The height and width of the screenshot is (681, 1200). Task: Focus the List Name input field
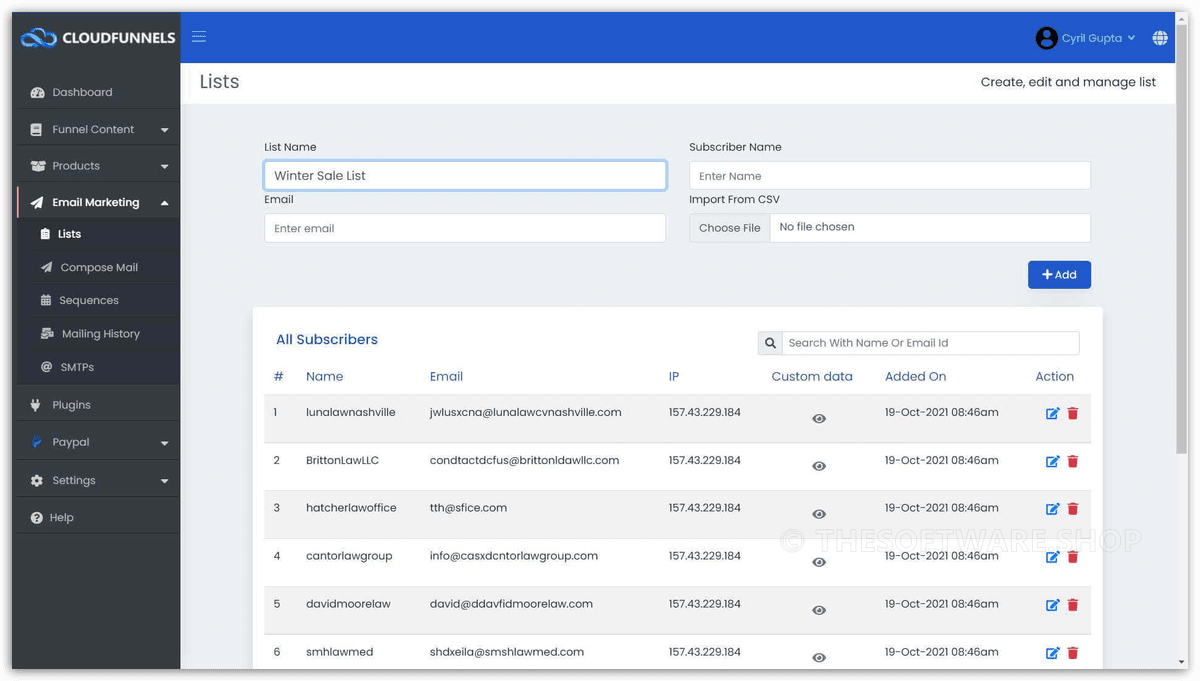(465, 175)
